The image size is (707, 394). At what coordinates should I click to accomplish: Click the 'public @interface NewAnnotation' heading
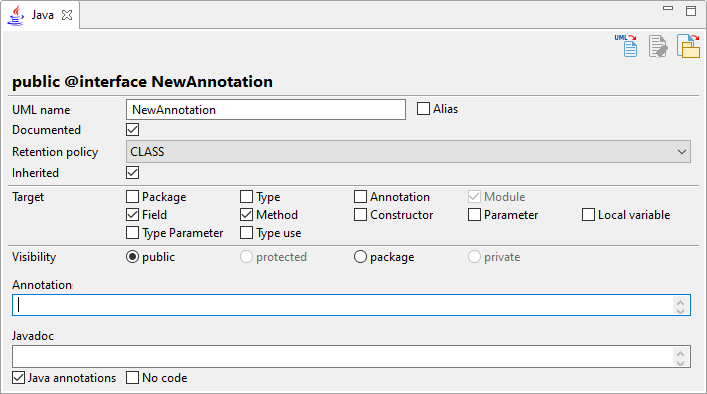(x=142, y=82)
